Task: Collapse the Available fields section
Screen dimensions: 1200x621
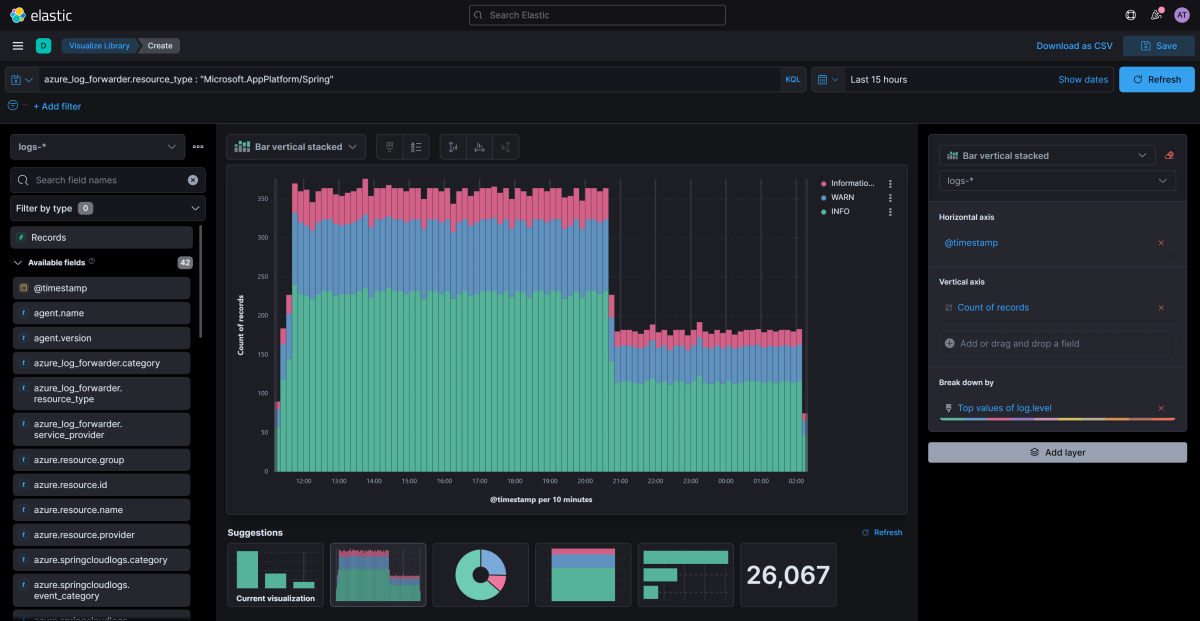Action: point(18,263)
